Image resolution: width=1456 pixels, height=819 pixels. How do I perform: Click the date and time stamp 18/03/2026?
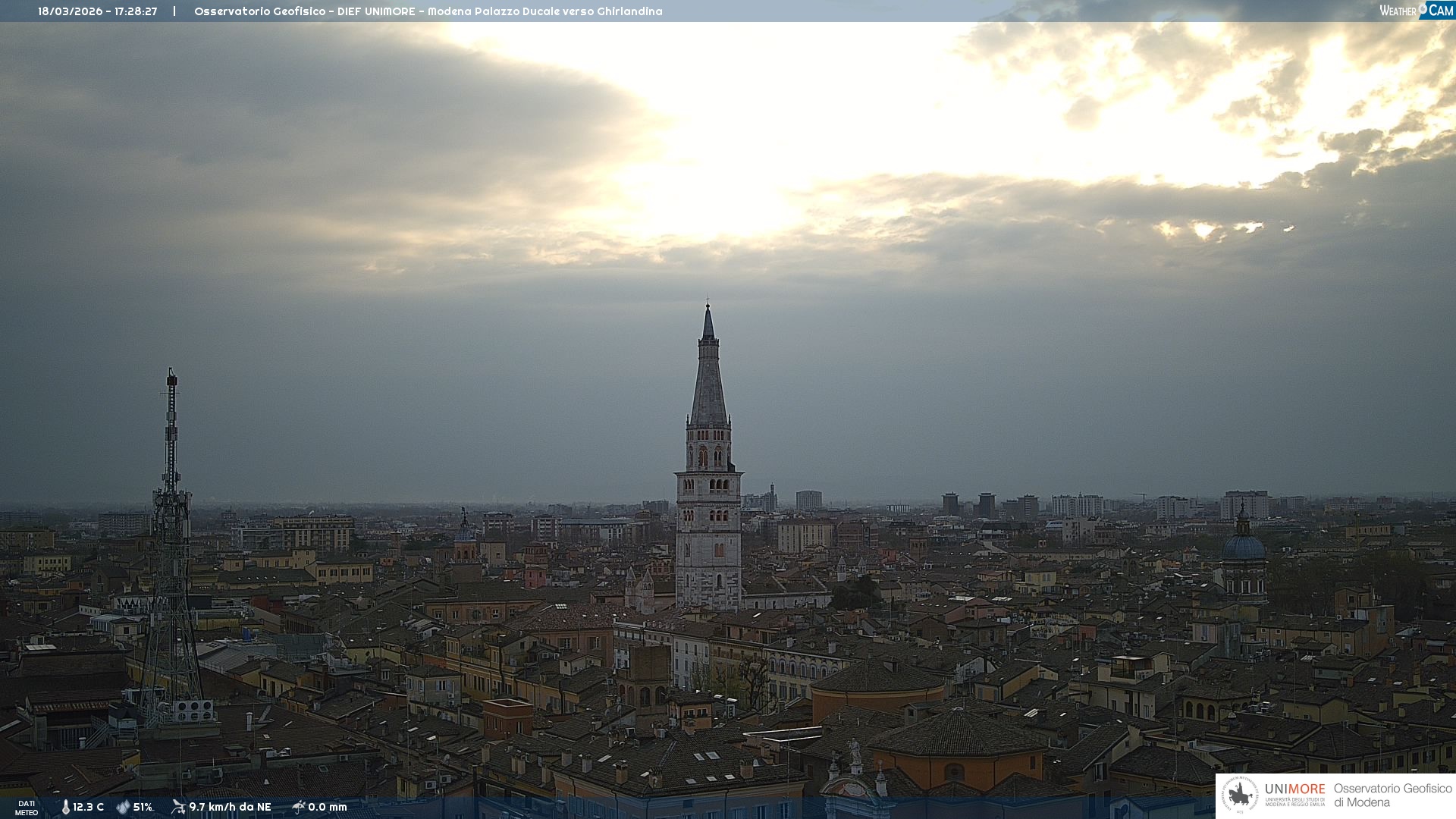97,11
